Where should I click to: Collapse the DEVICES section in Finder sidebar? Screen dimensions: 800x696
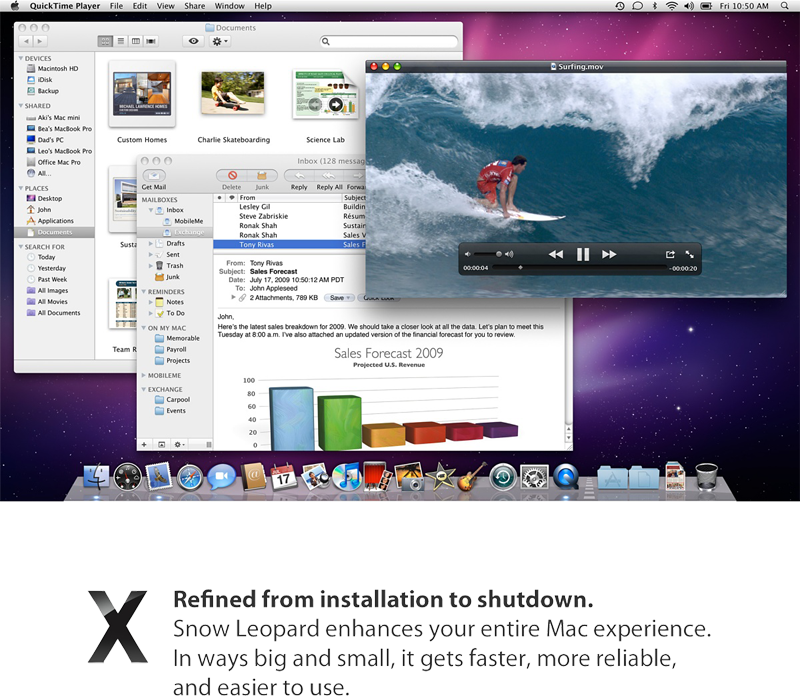coord(21,58)
